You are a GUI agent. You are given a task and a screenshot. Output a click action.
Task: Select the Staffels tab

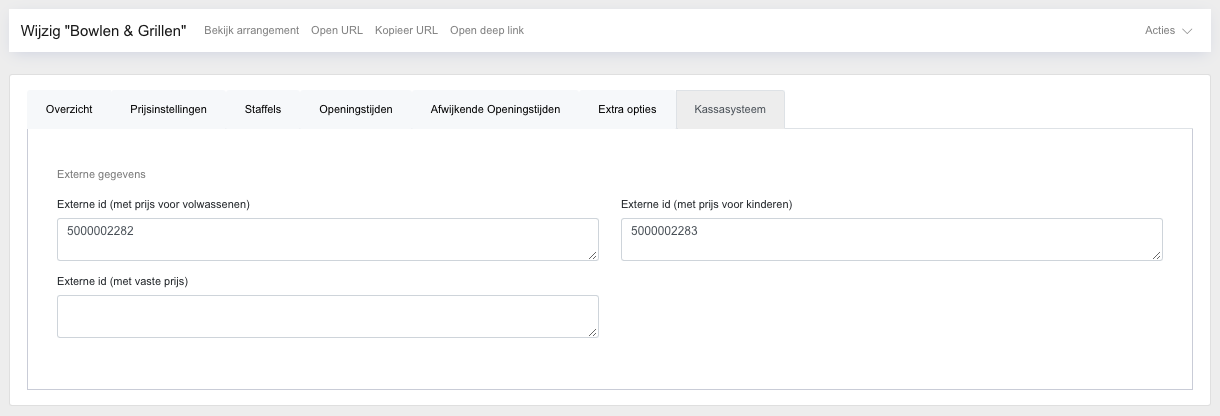[x=263, y=109]
